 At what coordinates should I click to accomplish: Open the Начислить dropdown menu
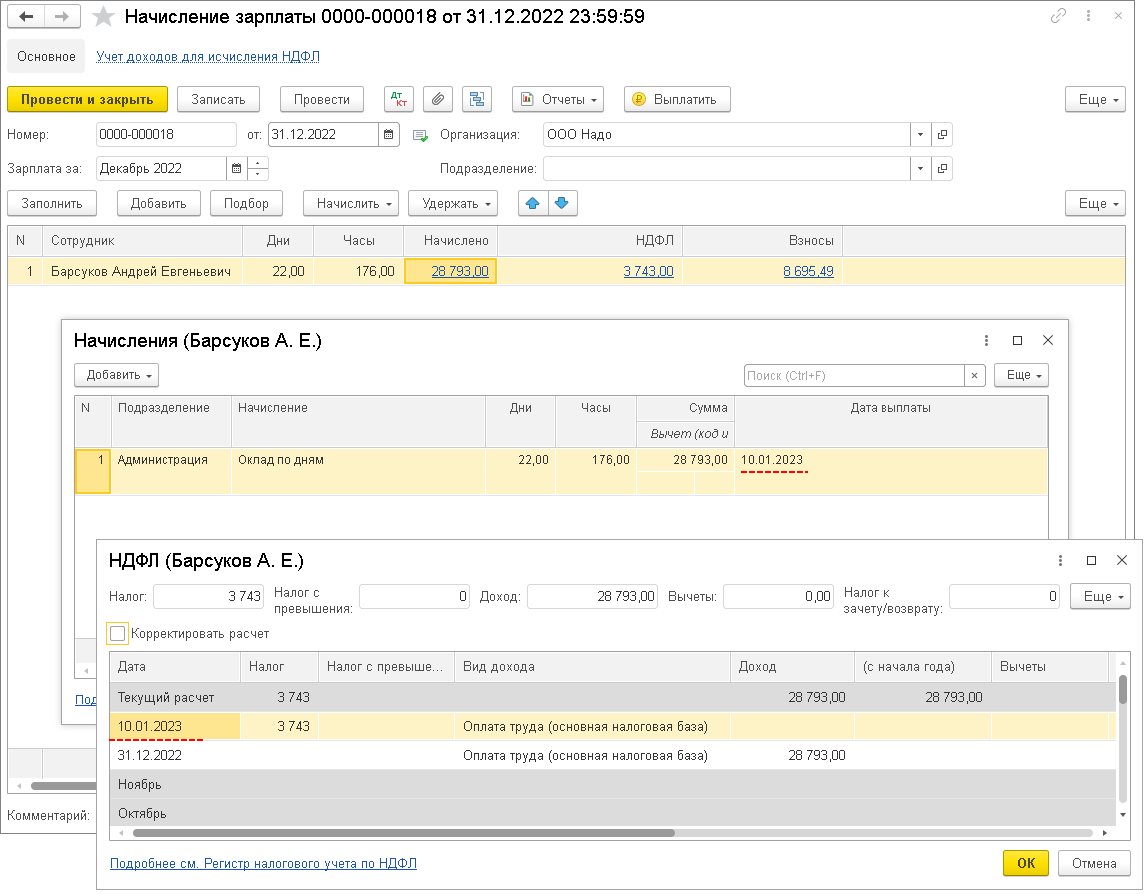tap(351, 204)
